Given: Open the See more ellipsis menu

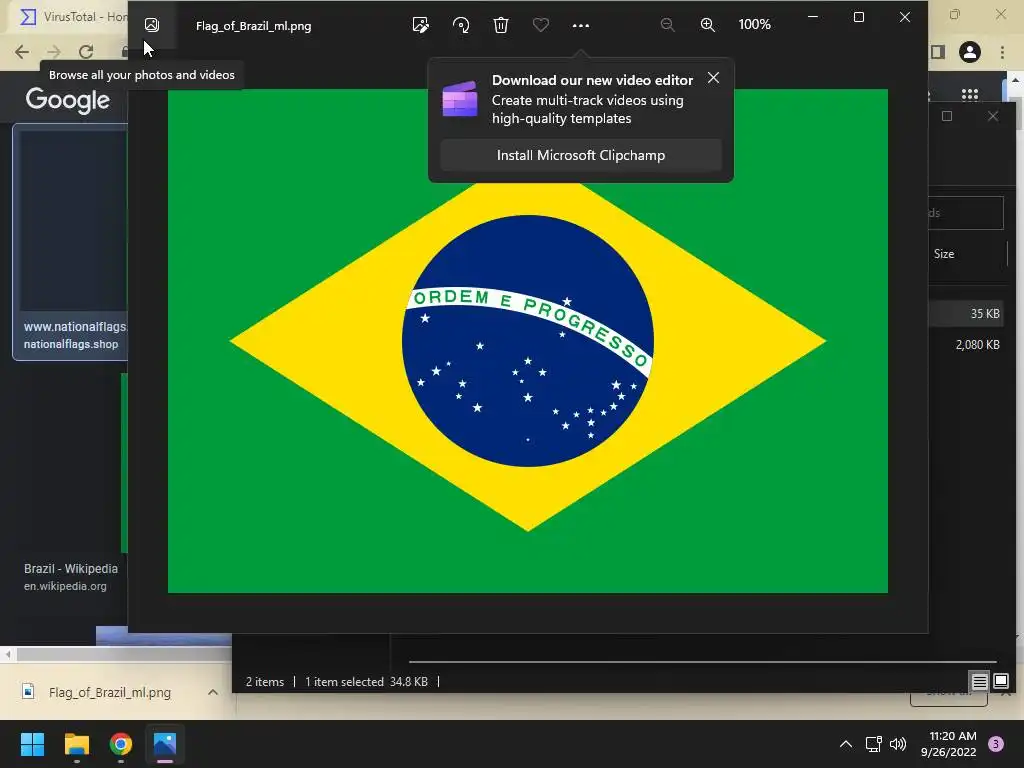Looking at the screenshot, I should (x=581, y=25).
